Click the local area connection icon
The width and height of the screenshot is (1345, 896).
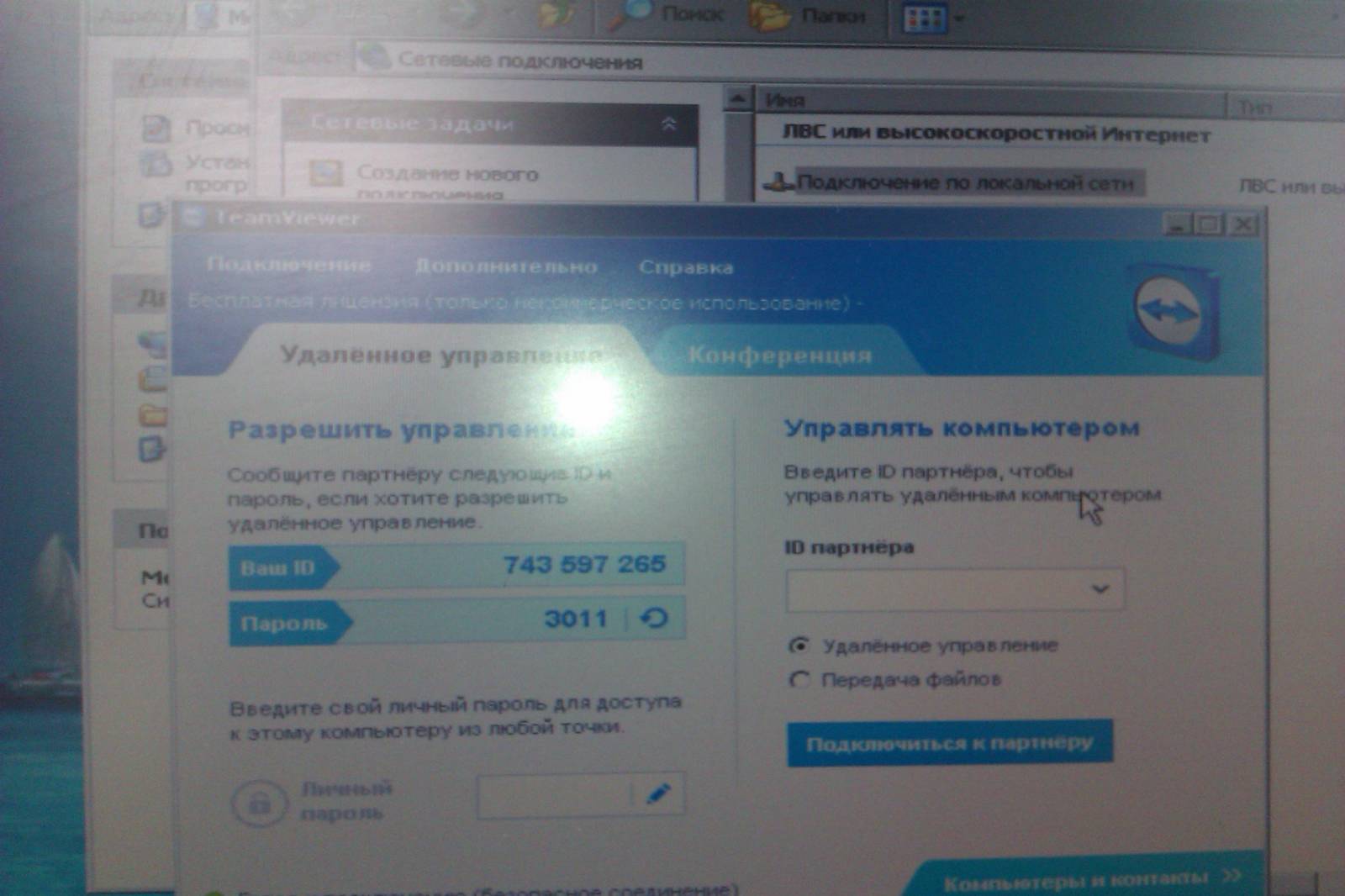[x=778, y=182]
